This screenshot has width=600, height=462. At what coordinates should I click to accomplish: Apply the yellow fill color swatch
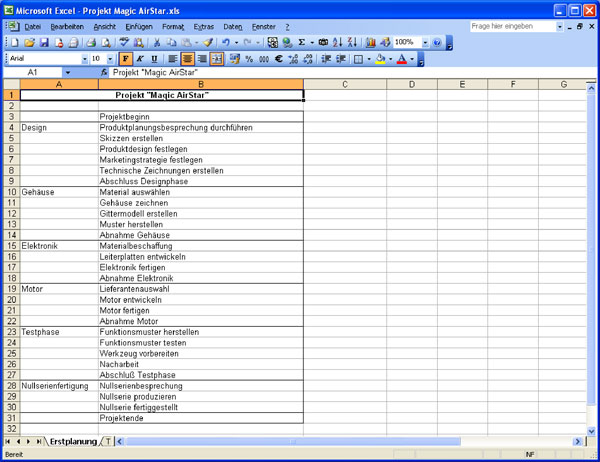(x=380, y=59)
